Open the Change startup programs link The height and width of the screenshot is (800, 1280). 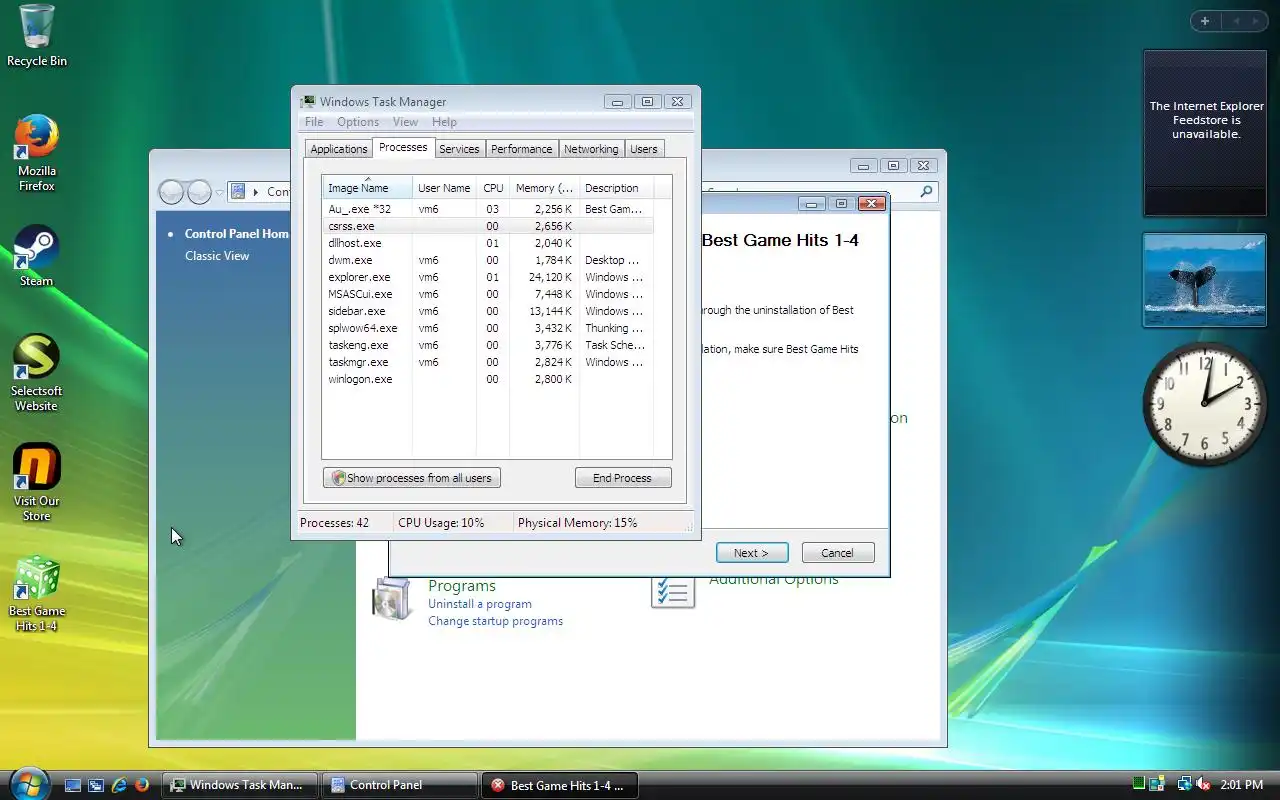point(495,621)
